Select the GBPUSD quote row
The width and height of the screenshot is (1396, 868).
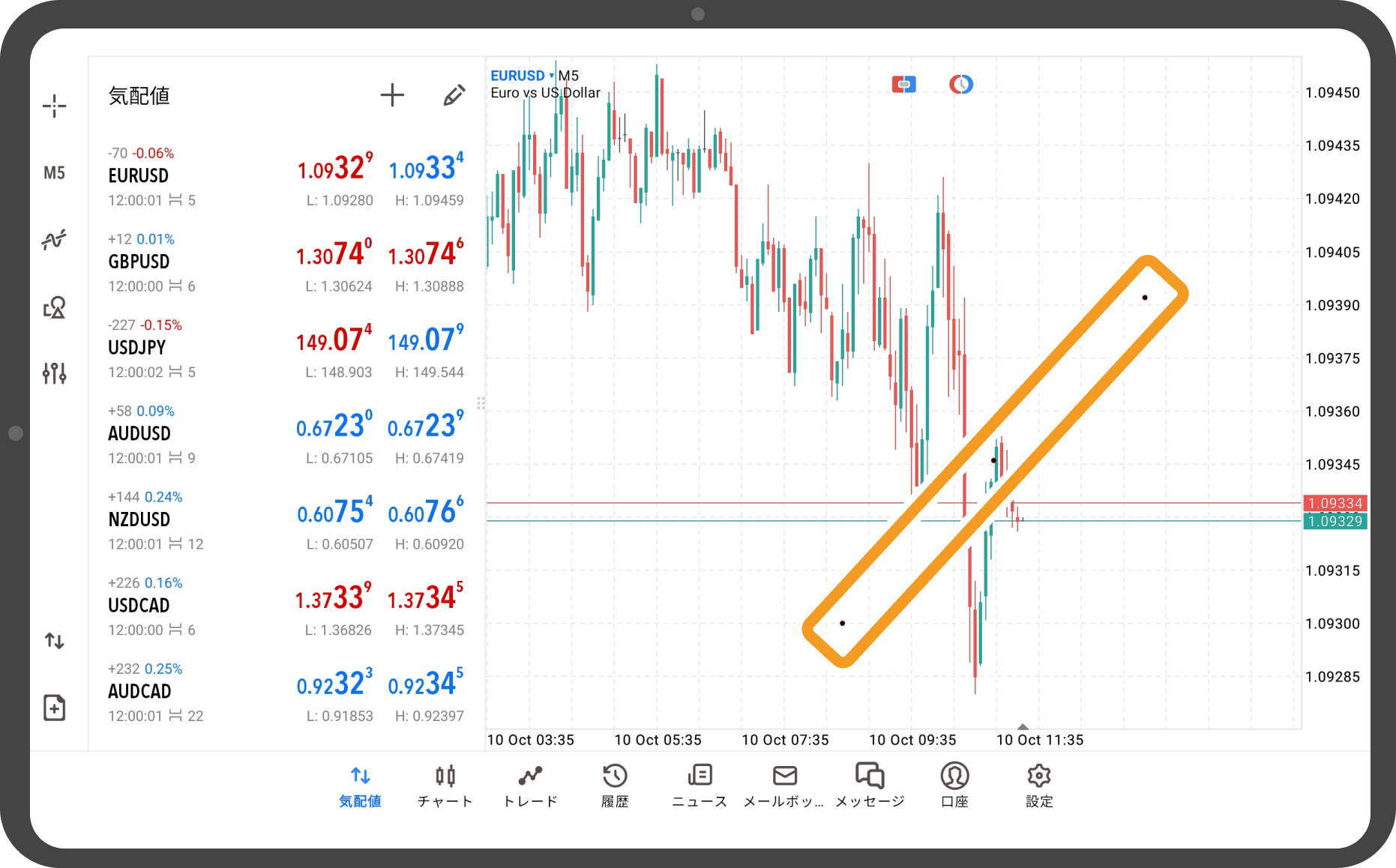[286, 262]
